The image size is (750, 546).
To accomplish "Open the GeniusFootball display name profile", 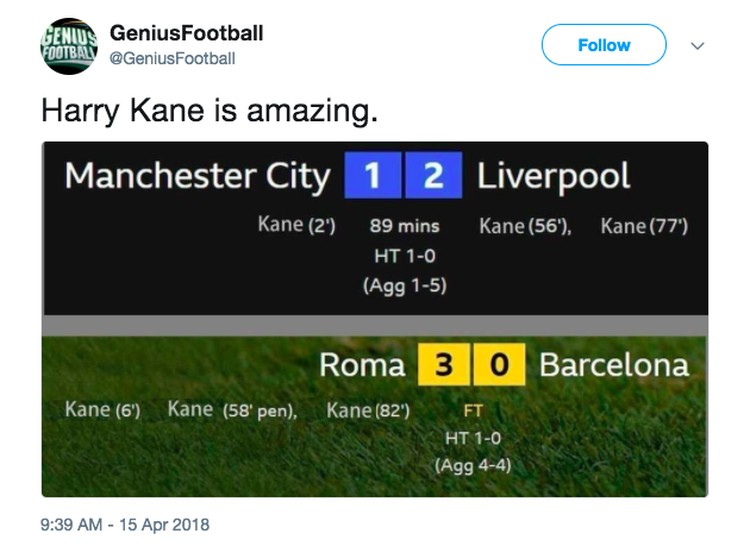I will point(186,33).
